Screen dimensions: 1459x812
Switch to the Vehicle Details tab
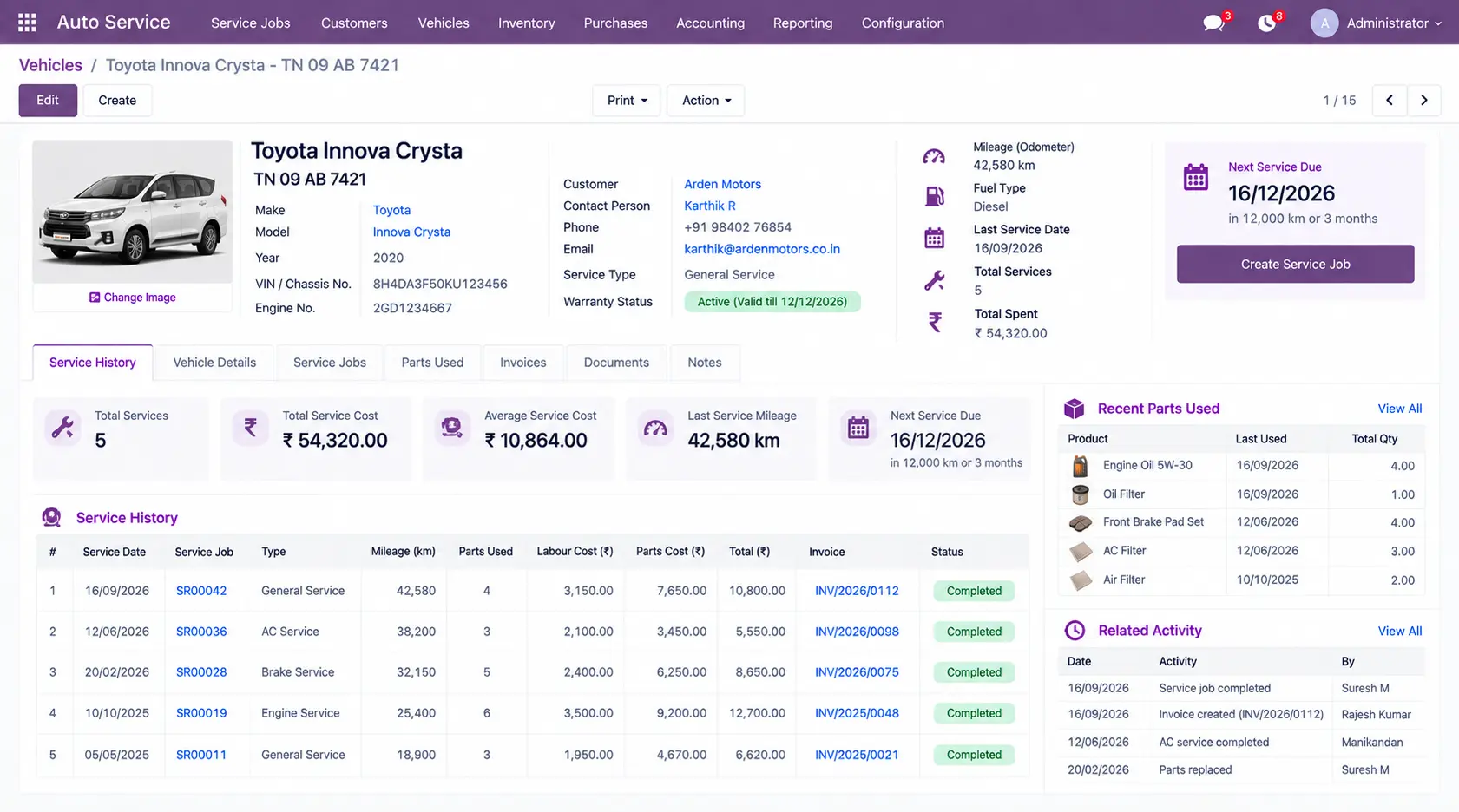pyautogui.click(x=214, y=363)
